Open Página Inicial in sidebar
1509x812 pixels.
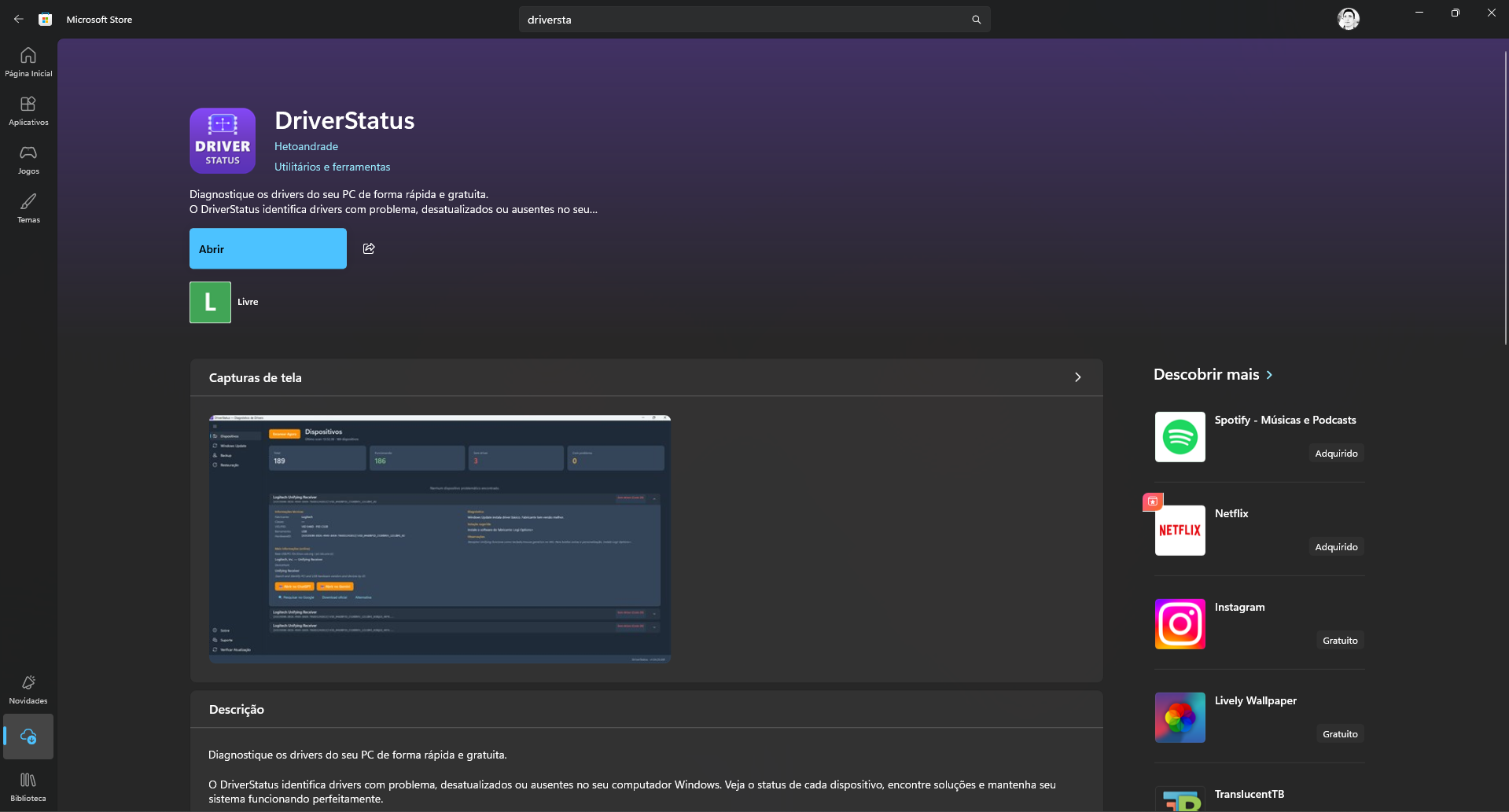28,62
